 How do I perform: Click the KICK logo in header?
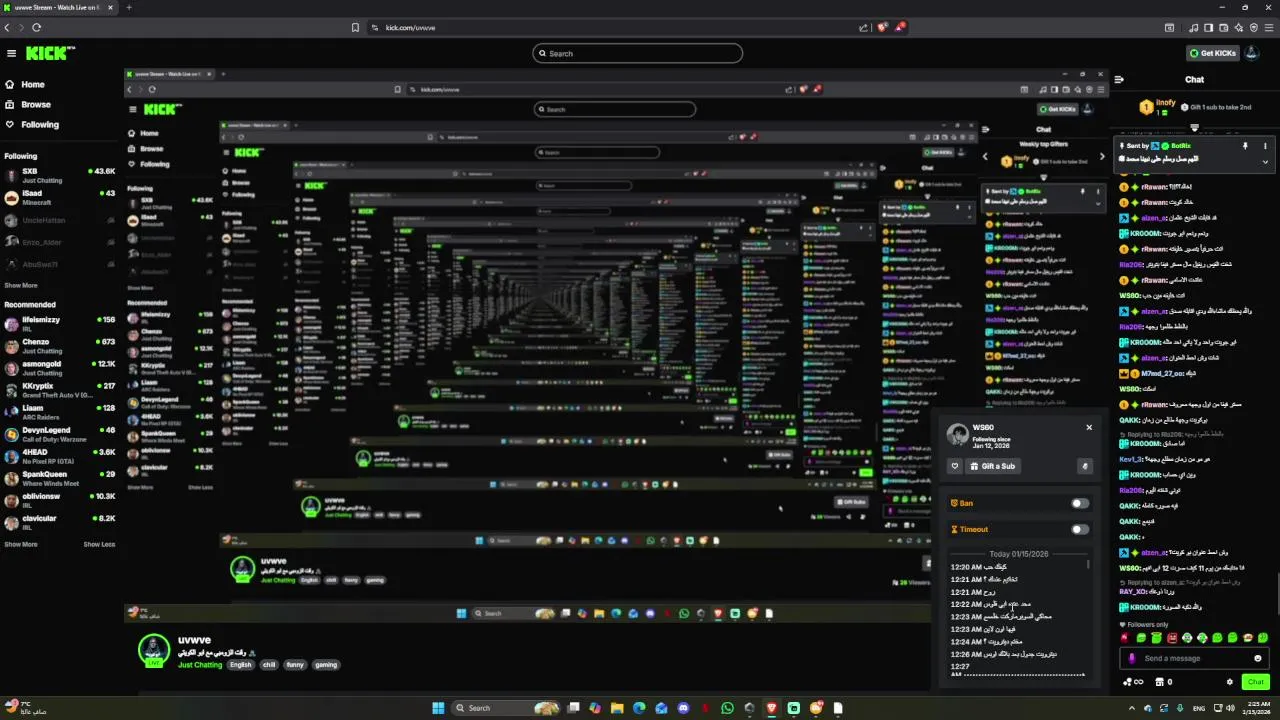[49, 53]
